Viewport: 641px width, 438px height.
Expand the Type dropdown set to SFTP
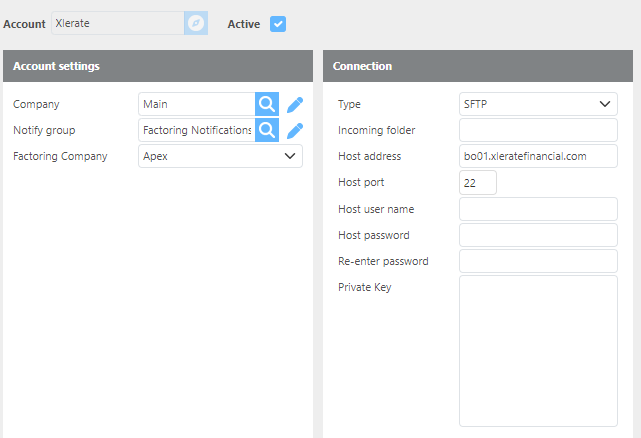[538, 104]
